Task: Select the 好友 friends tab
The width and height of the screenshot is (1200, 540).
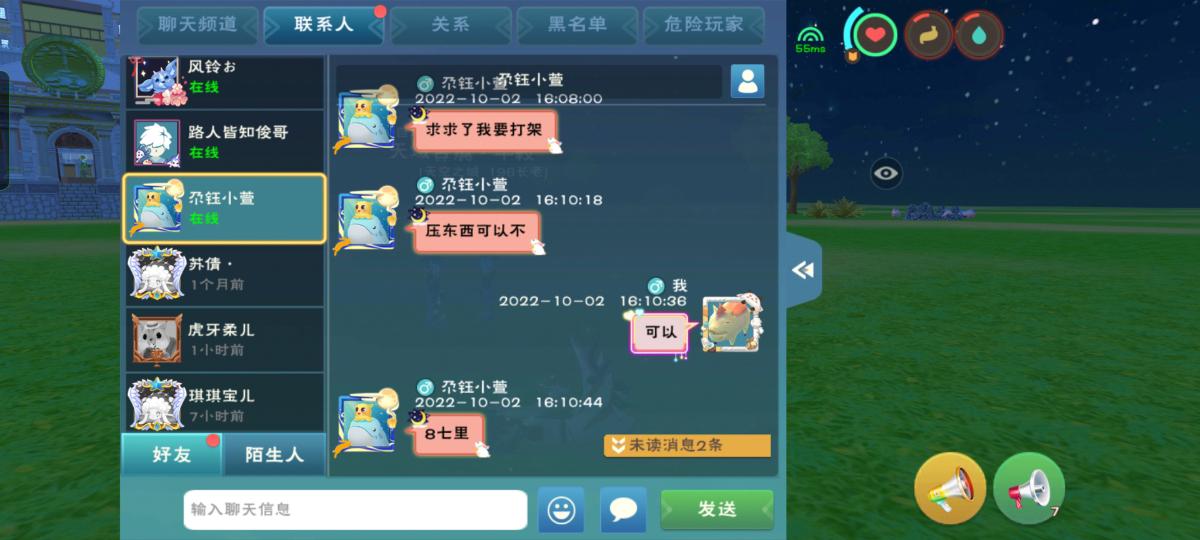Action: tap(172, 455)
